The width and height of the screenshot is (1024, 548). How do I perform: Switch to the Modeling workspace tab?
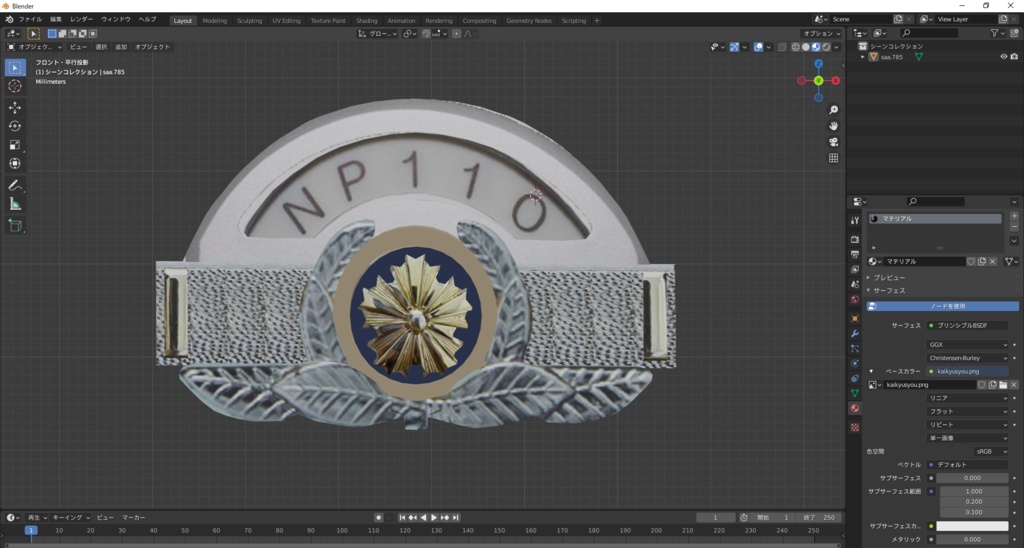pos(214,20)
